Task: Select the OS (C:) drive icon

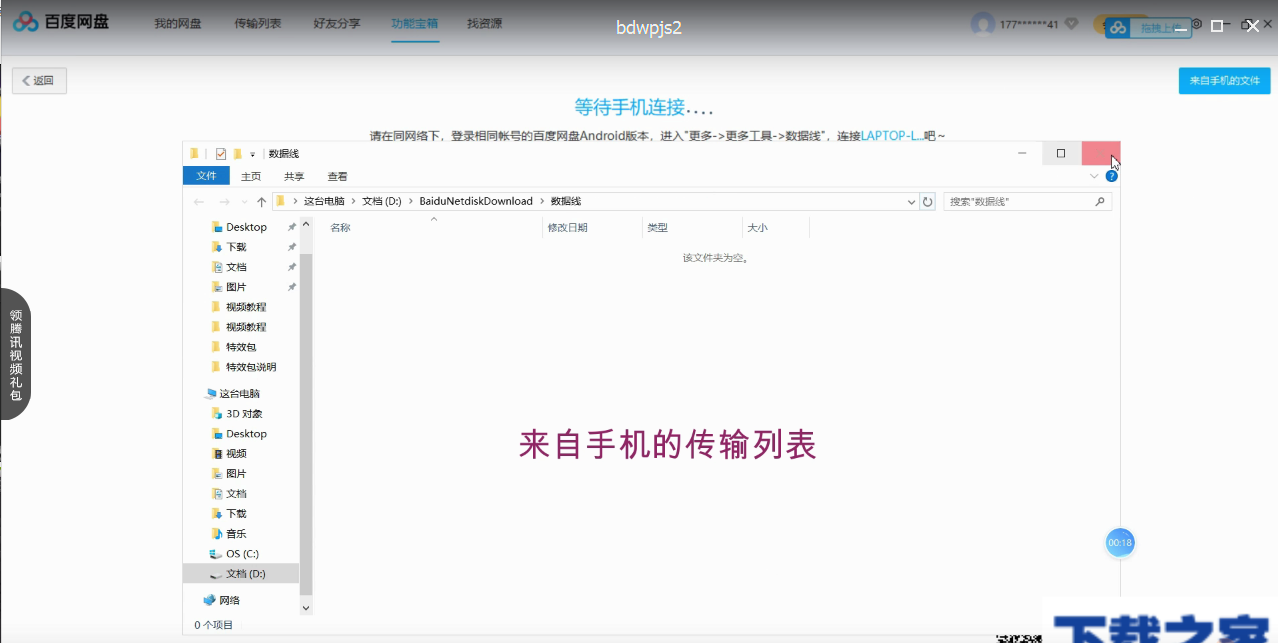Action: point(217,553)
